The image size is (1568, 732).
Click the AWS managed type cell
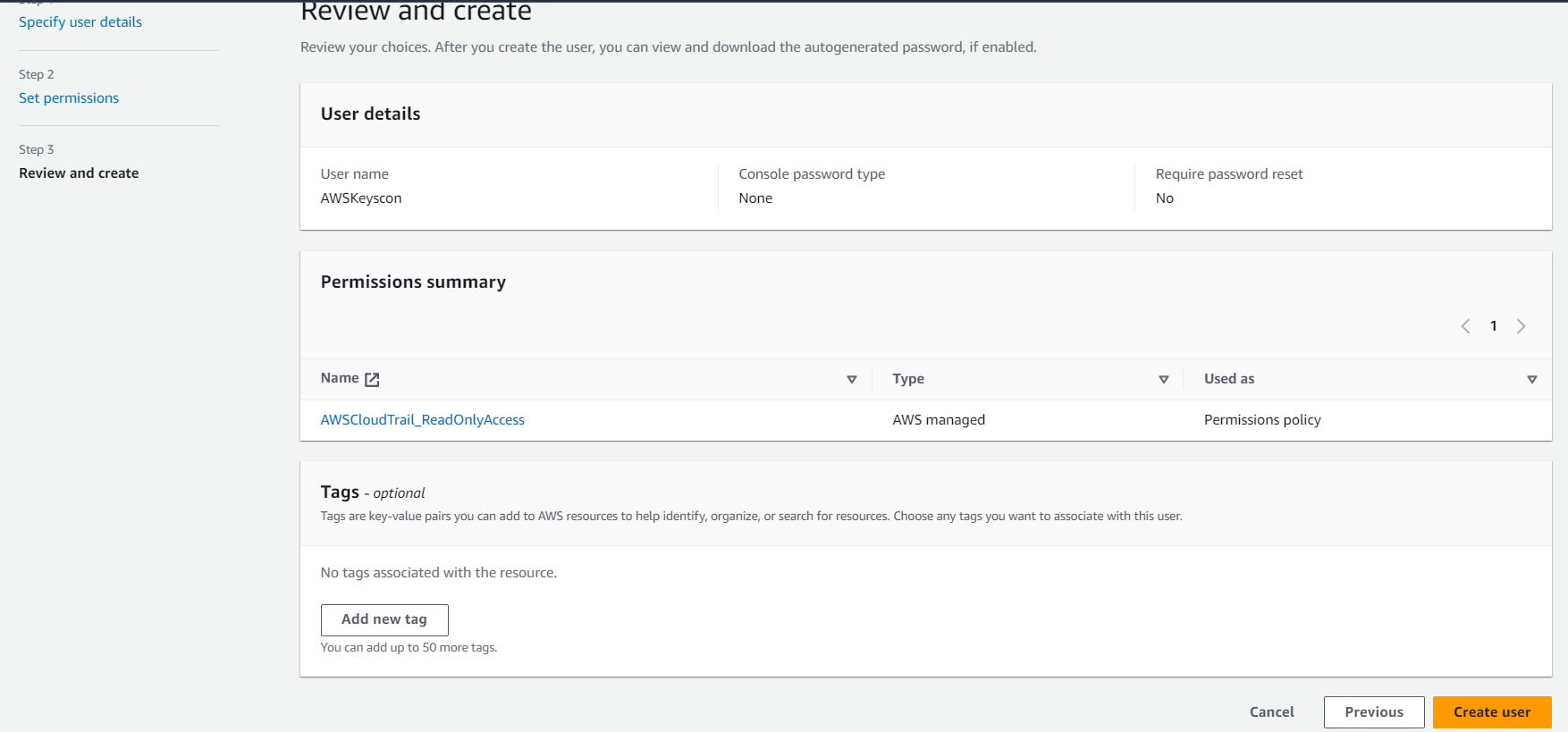[x=939, y=420]
